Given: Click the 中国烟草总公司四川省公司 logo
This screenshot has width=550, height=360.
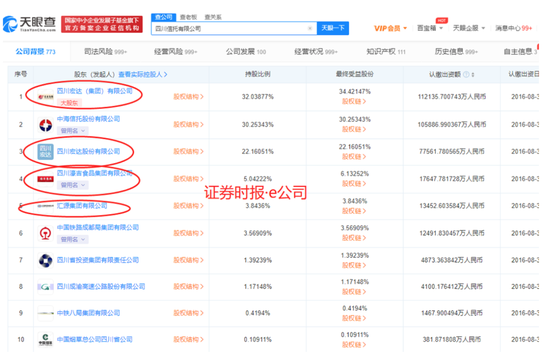Looking at the screenshot, I should (46, 339).
